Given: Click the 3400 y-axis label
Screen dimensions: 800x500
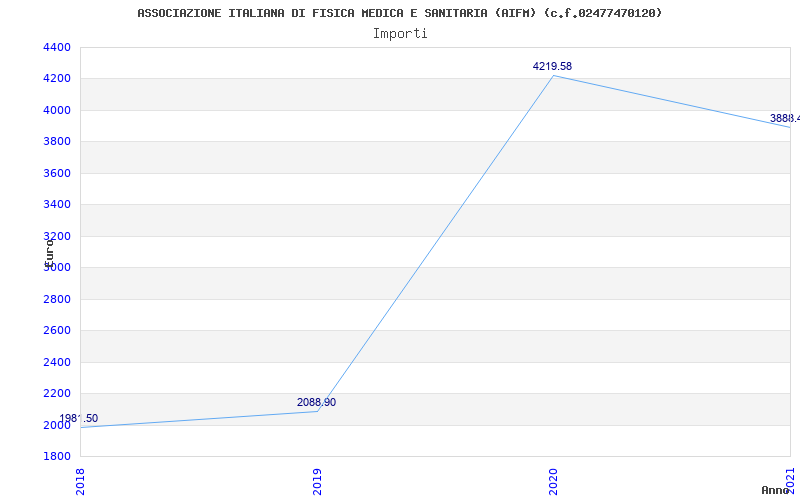Looking at the screenshot, I should pos(57,205).
